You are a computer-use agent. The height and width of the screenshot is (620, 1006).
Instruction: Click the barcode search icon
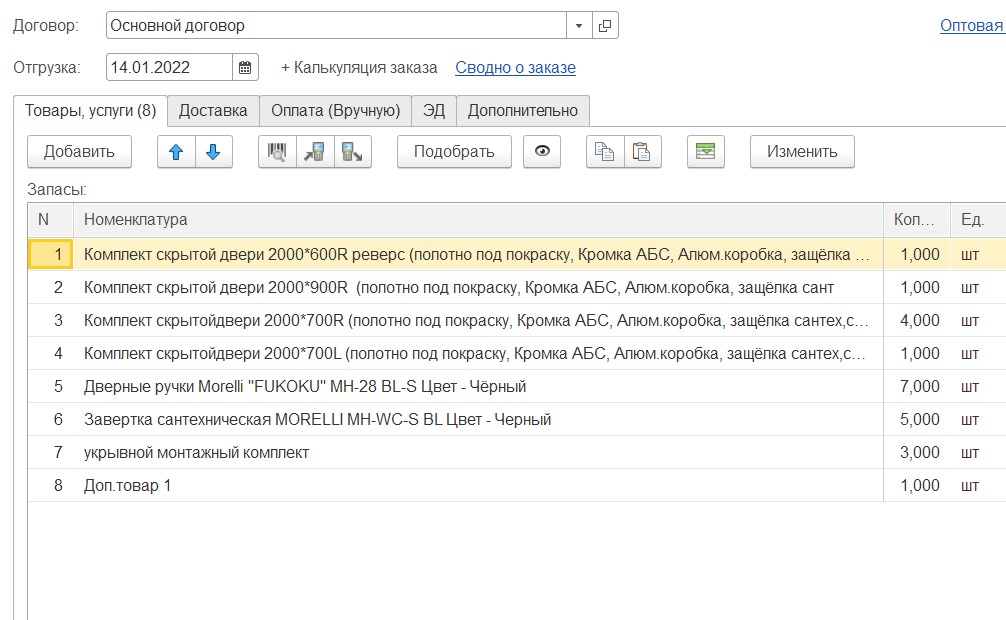(x=277, y=152)
